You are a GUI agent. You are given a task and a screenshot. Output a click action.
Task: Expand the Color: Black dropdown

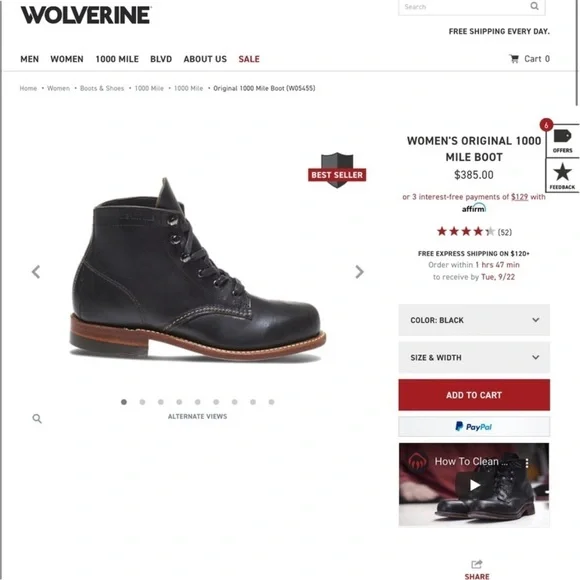click(474, 320)
